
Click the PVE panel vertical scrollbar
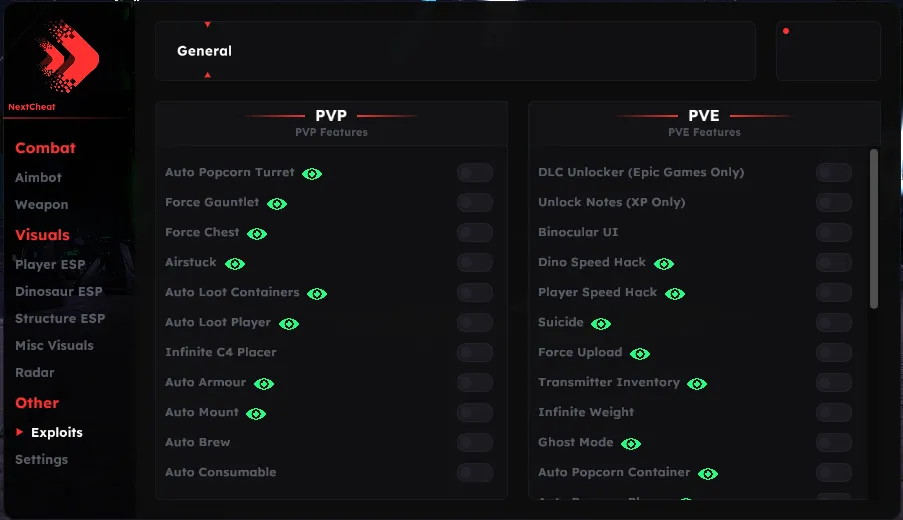pyautogui.click(x=874, y=229)
